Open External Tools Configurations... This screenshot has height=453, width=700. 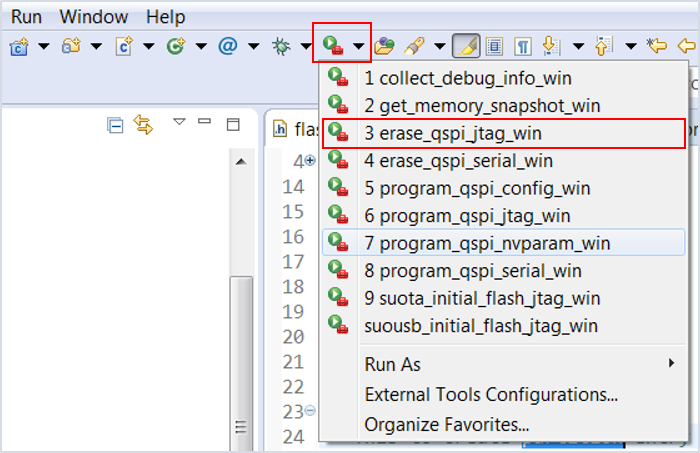pyautogui.click(x=491, y=394)
